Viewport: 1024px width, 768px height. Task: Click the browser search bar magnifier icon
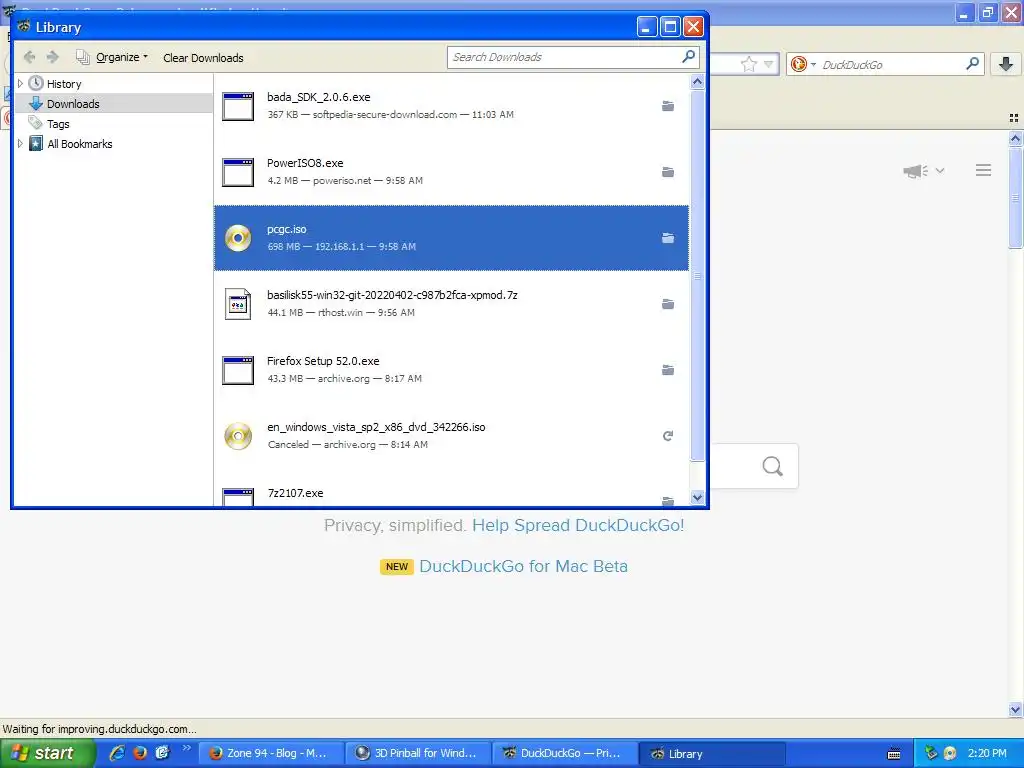point(972,64)
